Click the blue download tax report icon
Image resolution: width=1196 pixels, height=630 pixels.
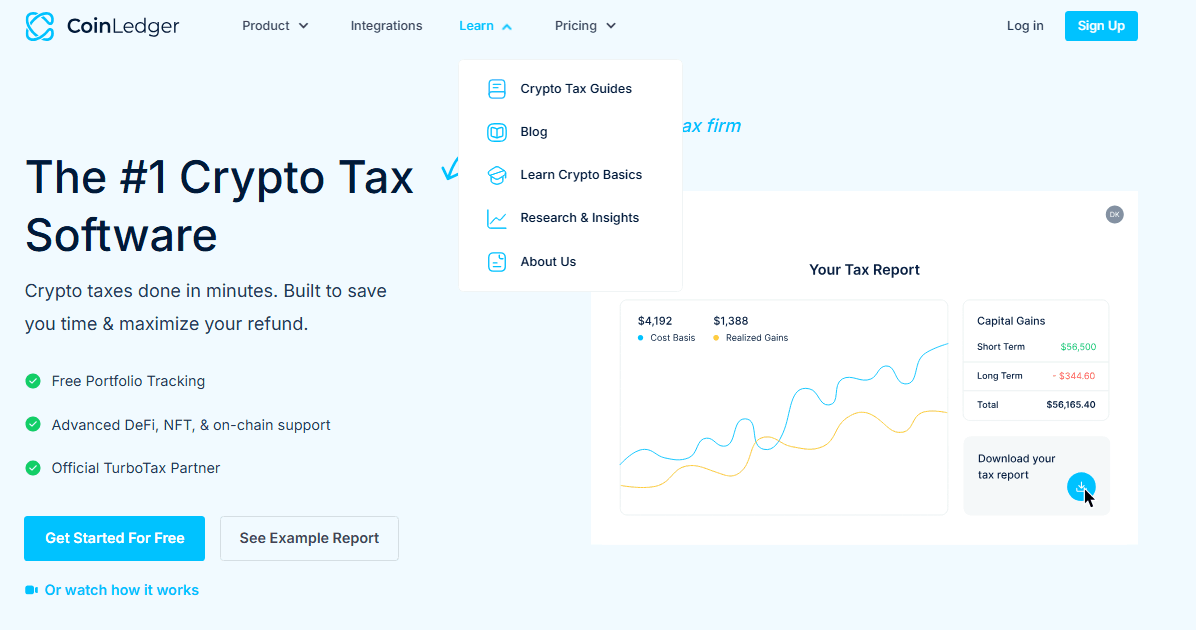click(x=1081, y=487)
